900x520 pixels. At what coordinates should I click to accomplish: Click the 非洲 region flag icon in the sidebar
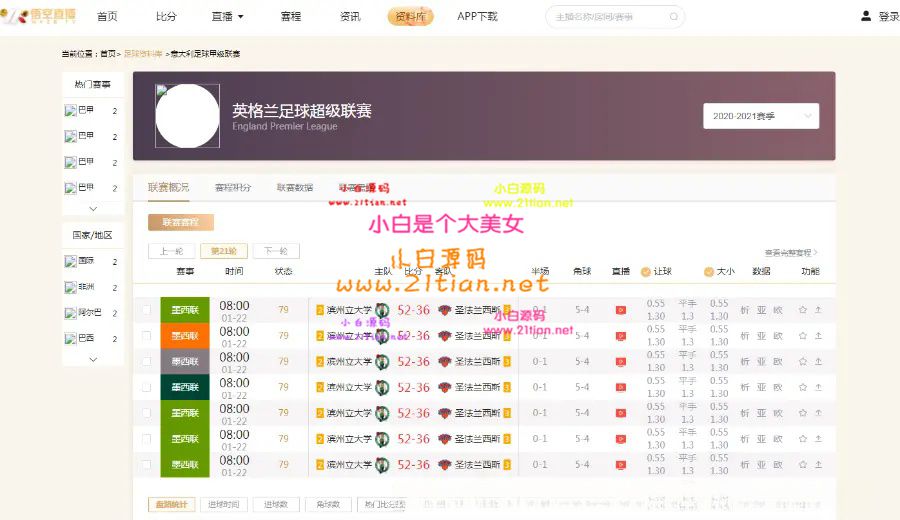70,287
